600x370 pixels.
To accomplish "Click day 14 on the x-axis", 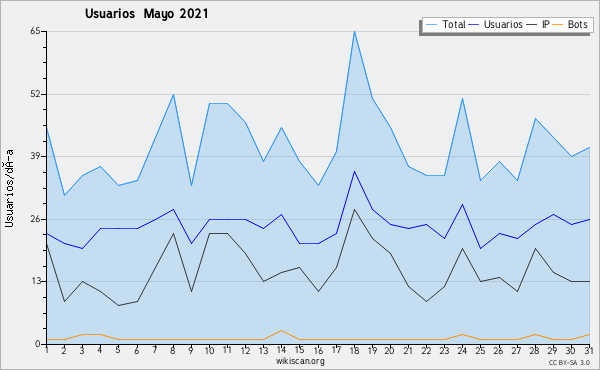I will [282, 350].
